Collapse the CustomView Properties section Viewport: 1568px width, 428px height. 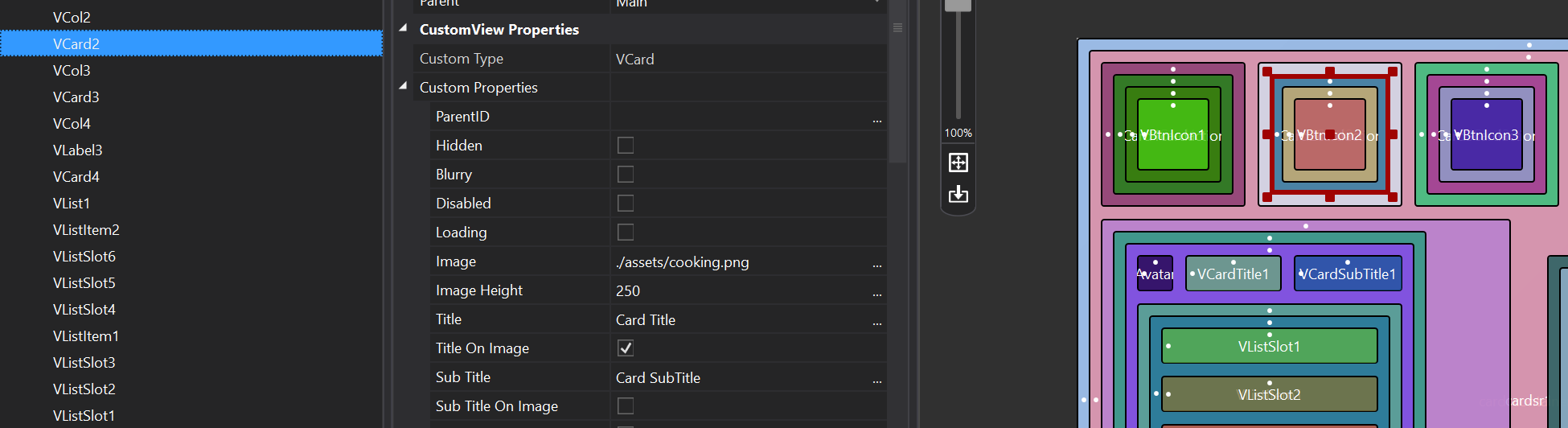coord(403,28)
